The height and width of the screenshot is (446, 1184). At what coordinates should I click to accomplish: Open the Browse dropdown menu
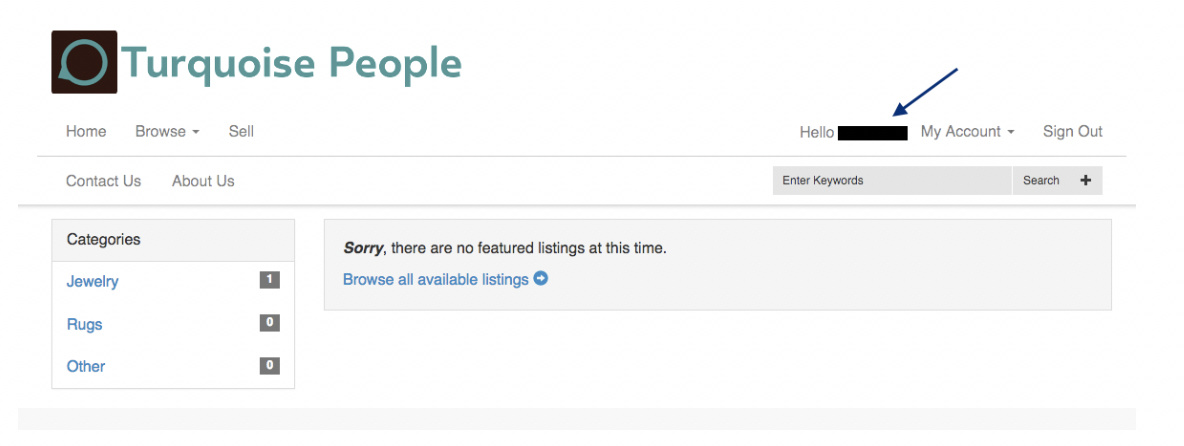[x=167, y=131]
